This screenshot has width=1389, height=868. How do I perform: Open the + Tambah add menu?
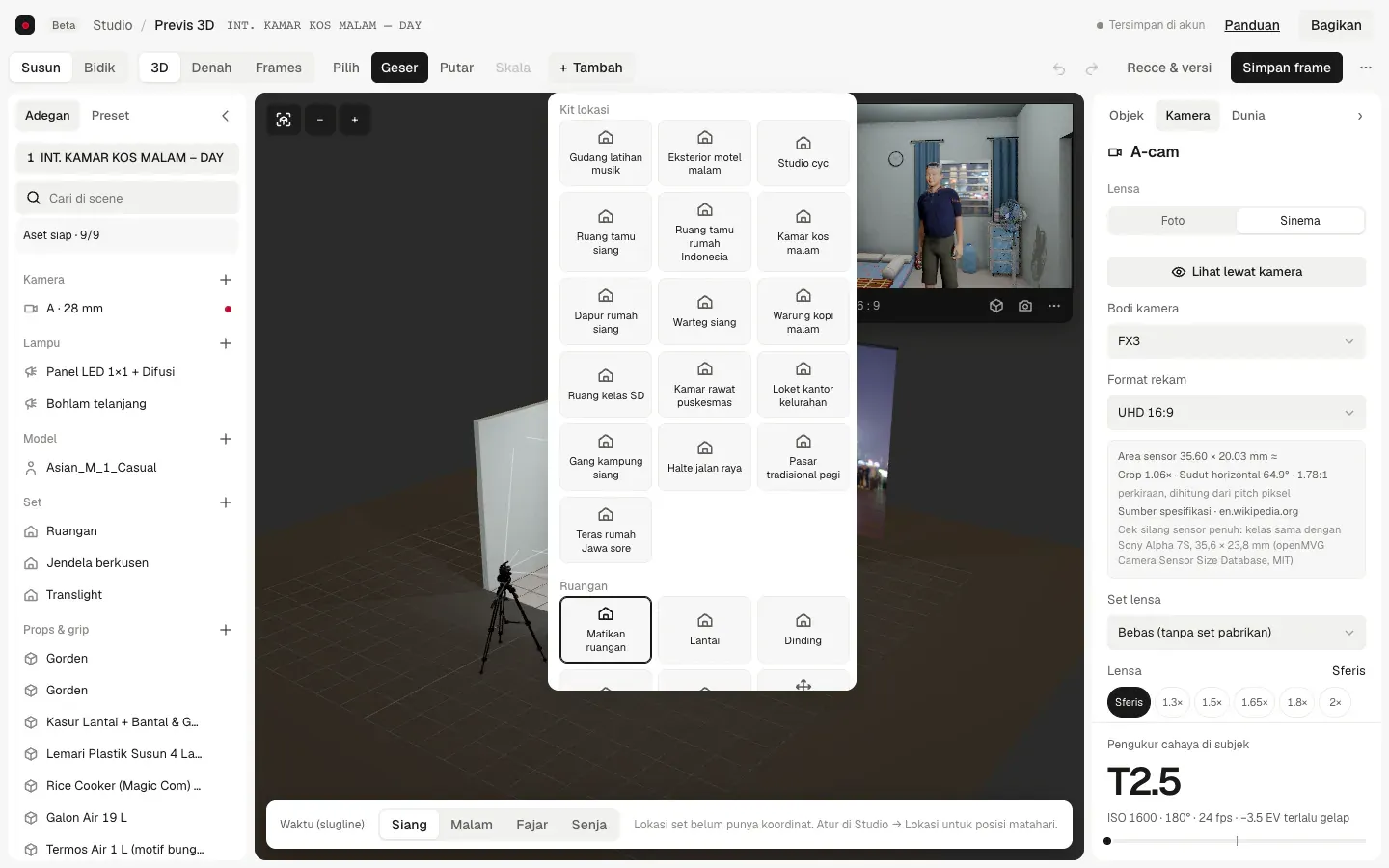point(591,68)
